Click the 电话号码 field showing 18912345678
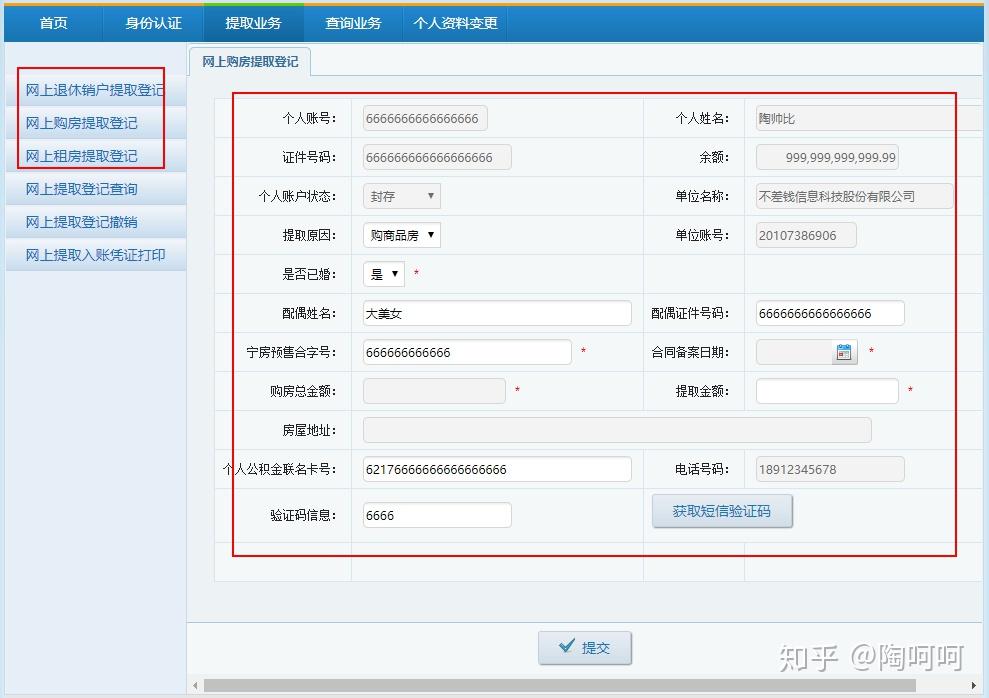989x698 pixels. 830,469
